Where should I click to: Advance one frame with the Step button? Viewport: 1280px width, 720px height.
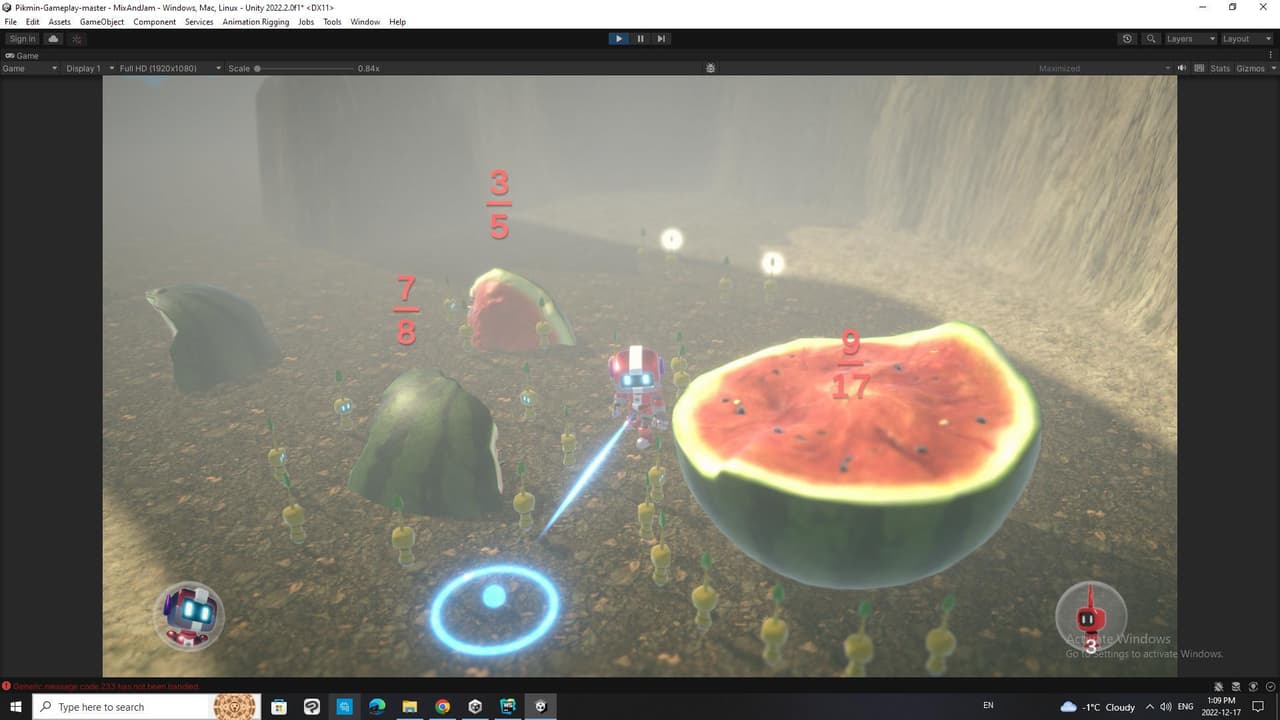661,39
